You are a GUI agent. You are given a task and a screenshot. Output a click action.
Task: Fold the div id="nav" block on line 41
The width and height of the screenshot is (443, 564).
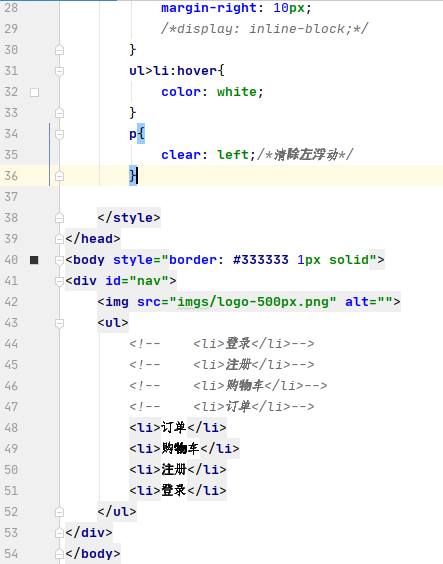[x=59, y=281]
